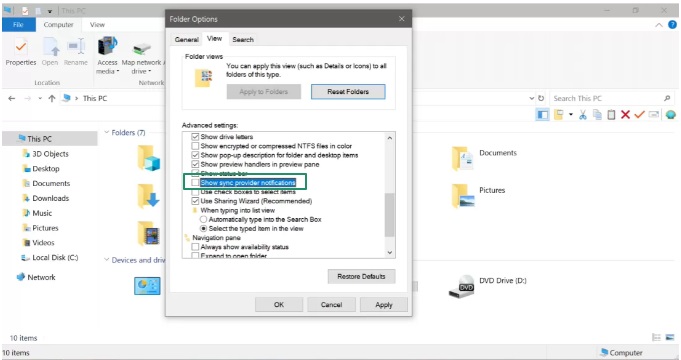
Task: Click the scroll down arrow in Advanced settings
Action: coord(390,252)
